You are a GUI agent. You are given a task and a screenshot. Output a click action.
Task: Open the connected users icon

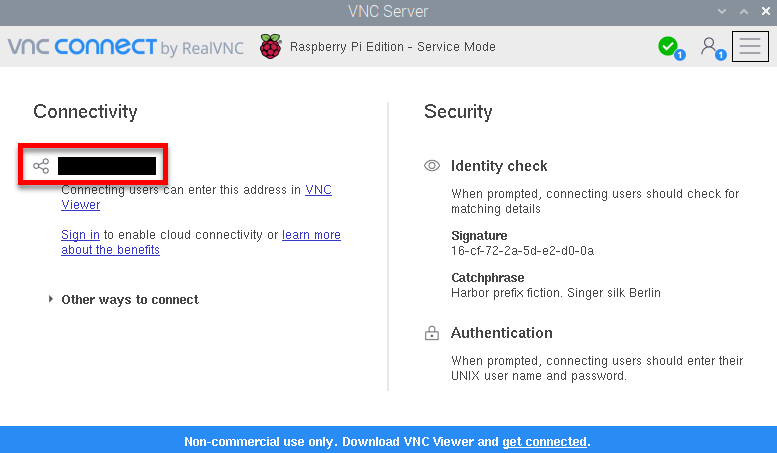[x=709, y=47]
